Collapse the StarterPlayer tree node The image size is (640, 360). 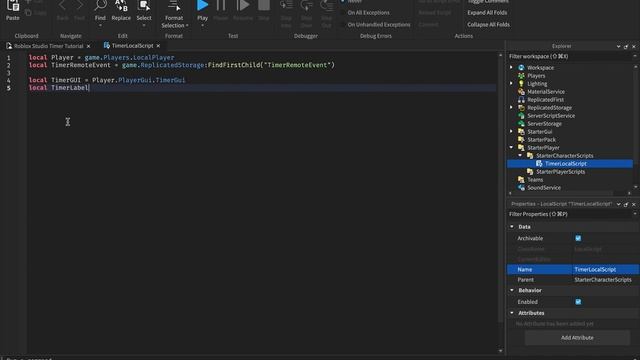[x=511, y=147]
